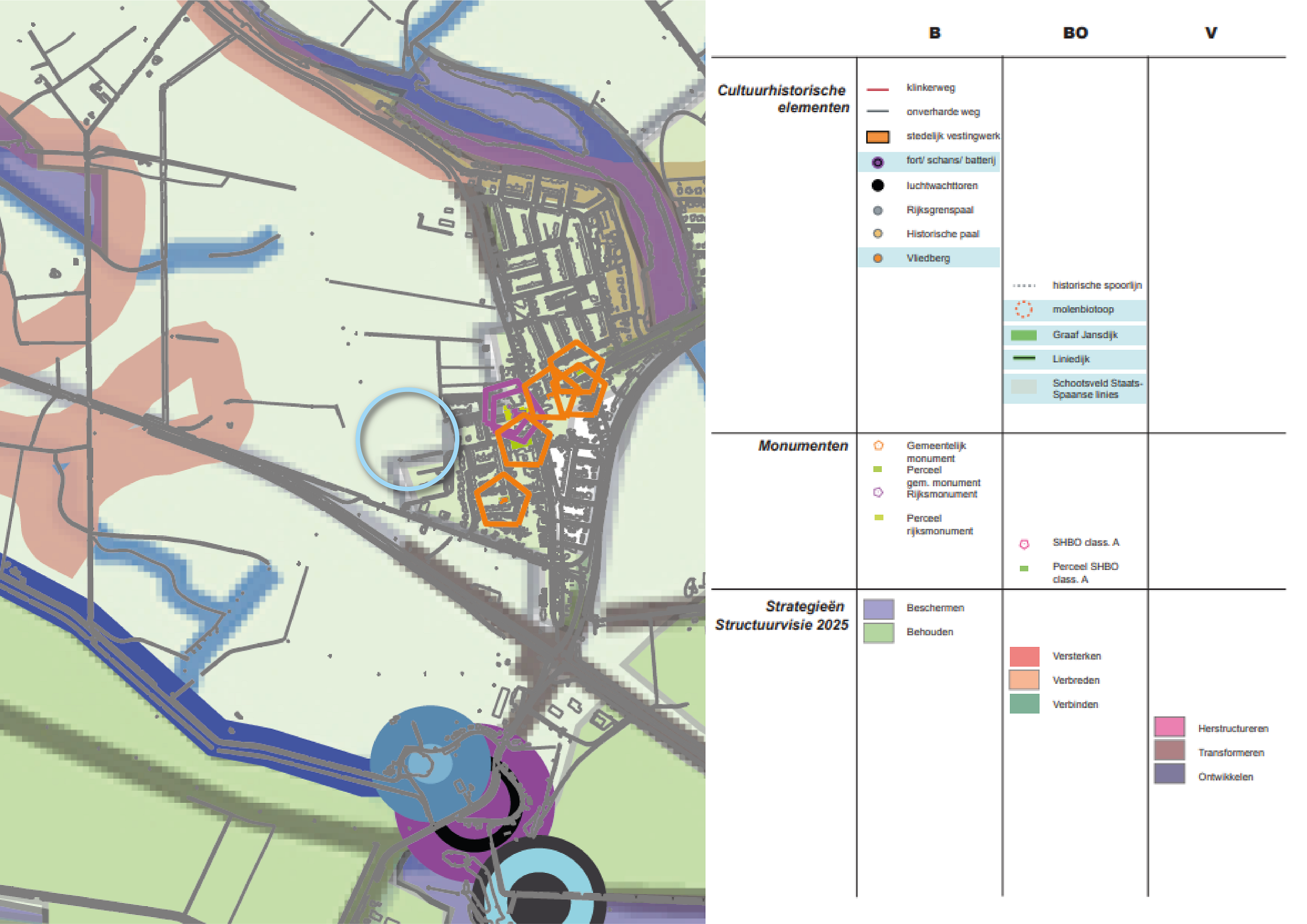1307x924 pixels.
Task: Click the purple fort/schans/batterij symbol
Action: [878, 162]
